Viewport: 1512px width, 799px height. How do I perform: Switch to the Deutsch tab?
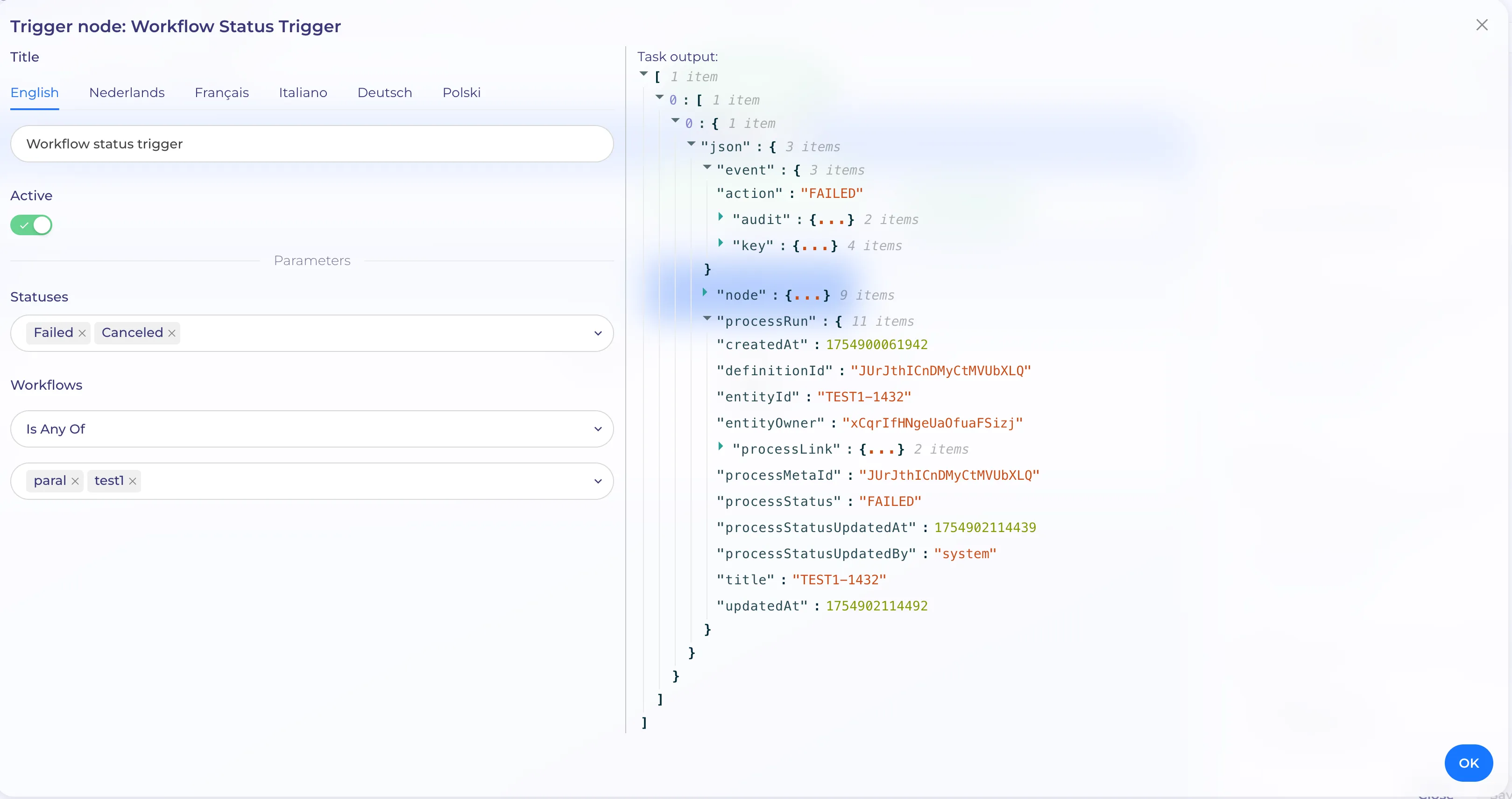384,93
